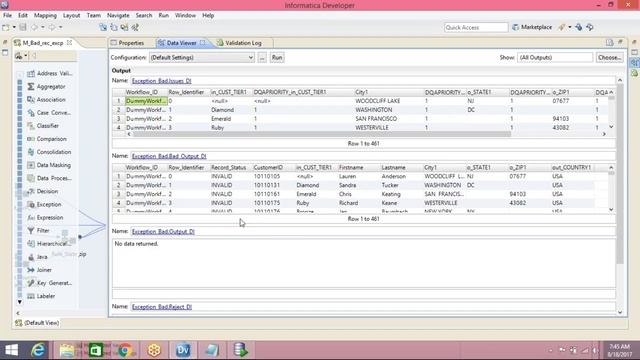The height and width of the screenshot is (360, 640).
Task: Select the Labeler transformation
Action: 41,296
